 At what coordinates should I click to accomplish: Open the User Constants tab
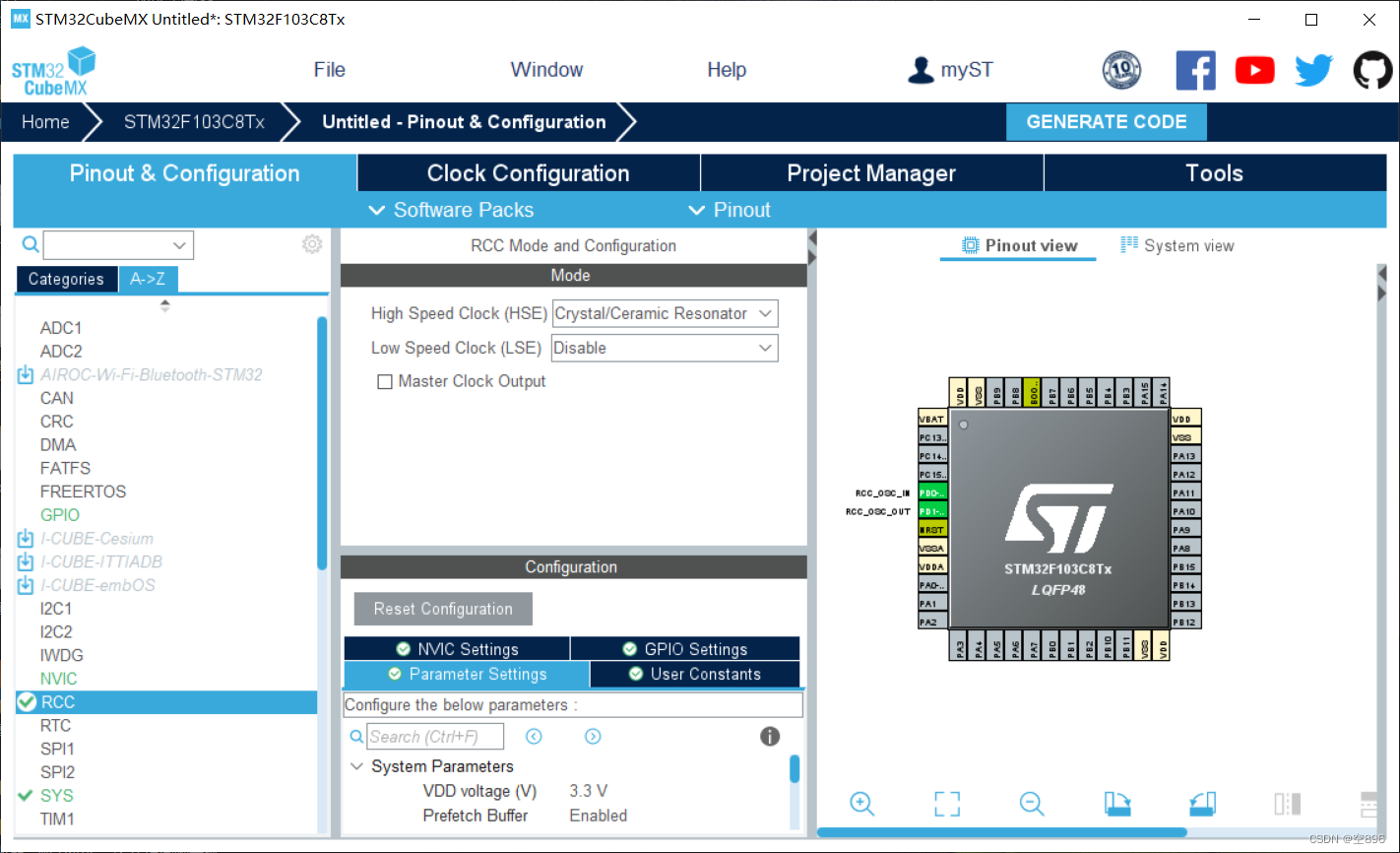tap(695, 674)
